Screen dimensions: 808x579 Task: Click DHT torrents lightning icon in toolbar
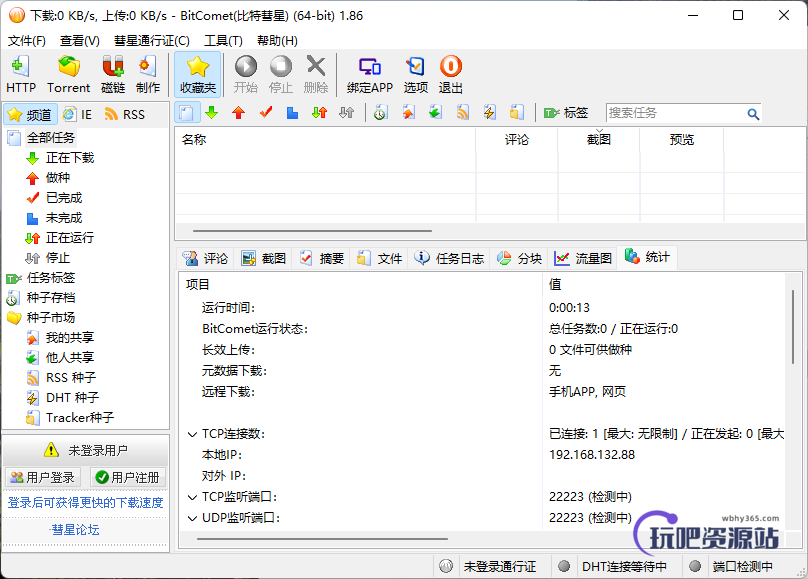click(x=490, y=113)
